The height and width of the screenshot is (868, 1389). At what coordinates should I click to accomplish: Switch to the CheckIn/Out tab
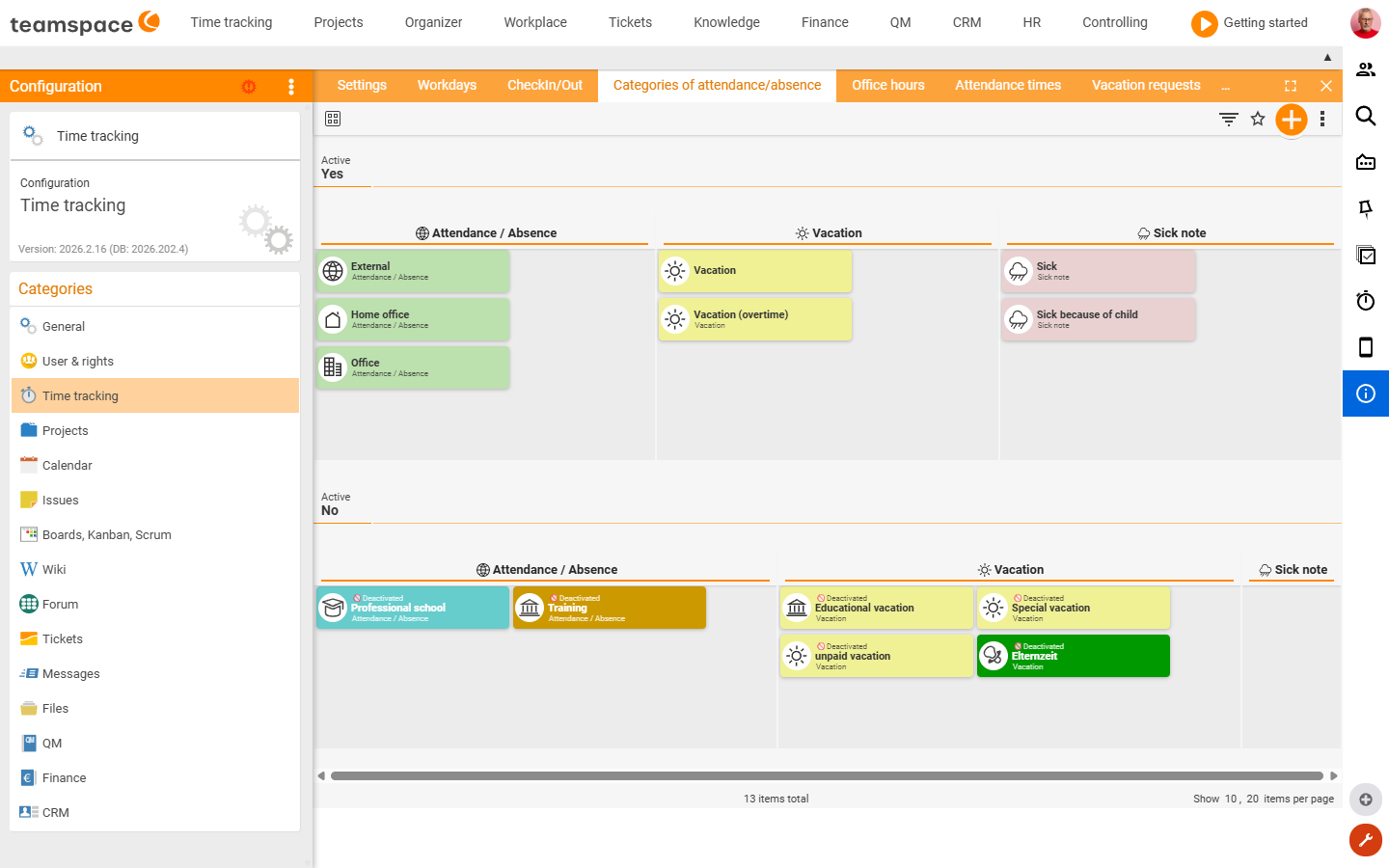(545, 85)
